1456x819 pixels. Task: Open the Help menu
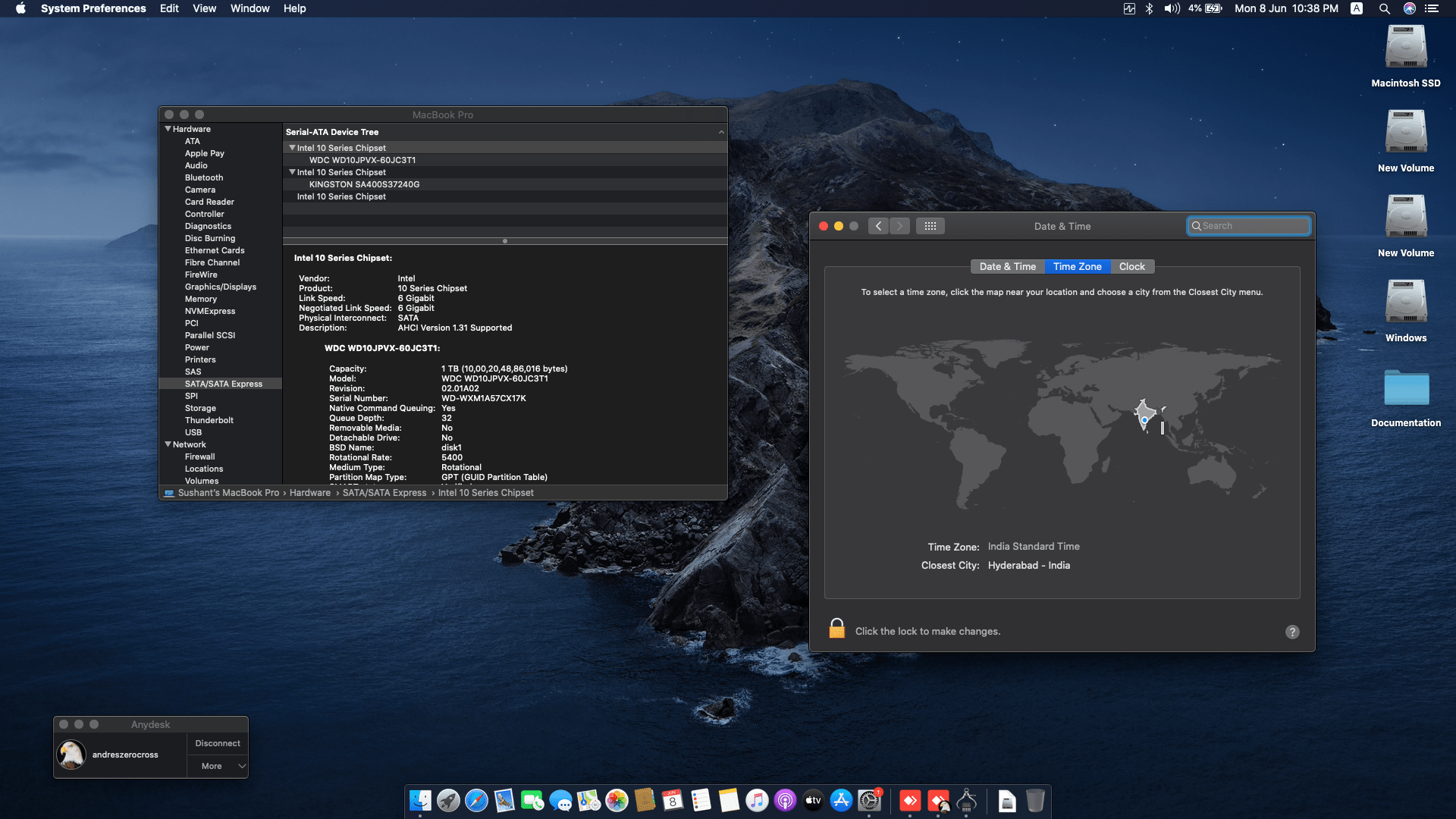point(294,8)
